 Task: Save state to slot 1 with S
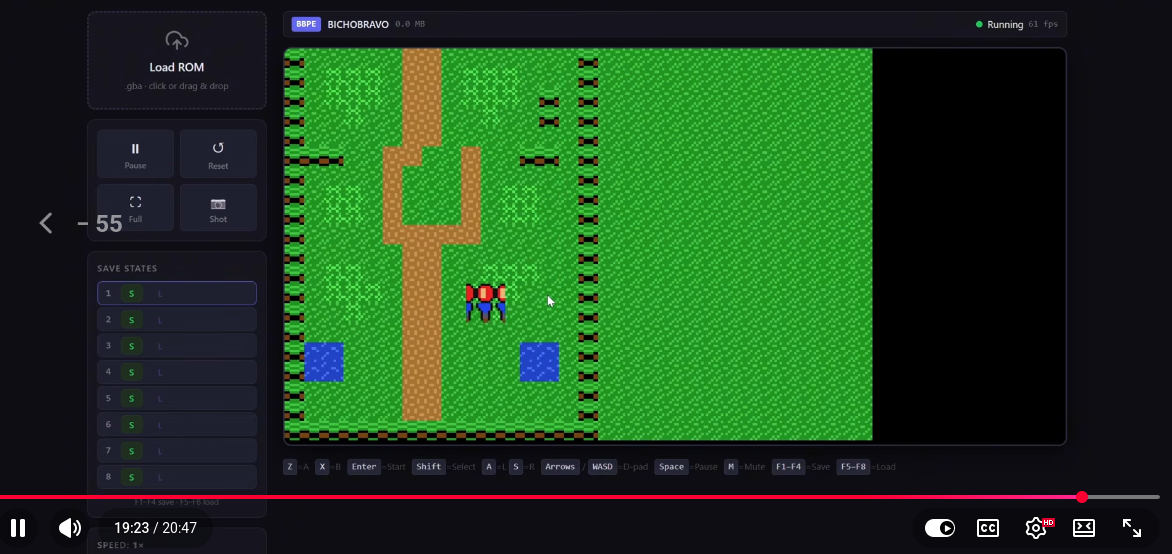[x=132, y=294]
